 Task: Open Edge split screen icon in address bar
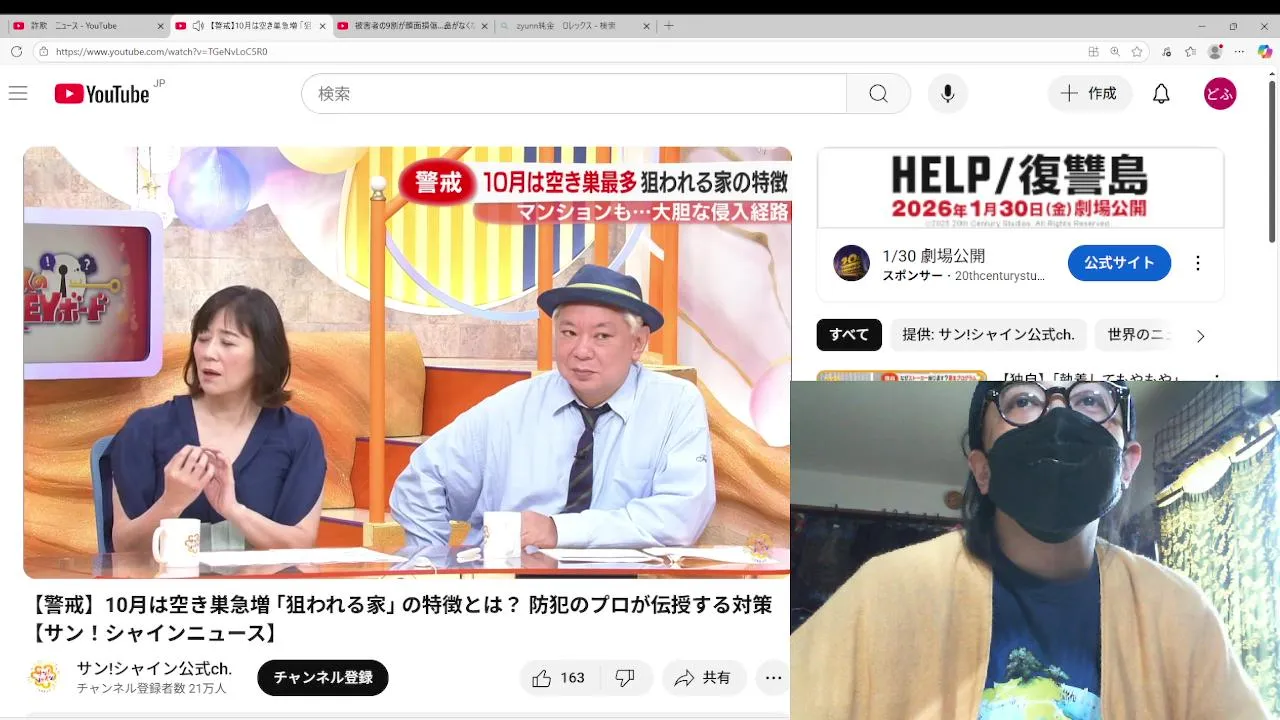click(1093, 51)
